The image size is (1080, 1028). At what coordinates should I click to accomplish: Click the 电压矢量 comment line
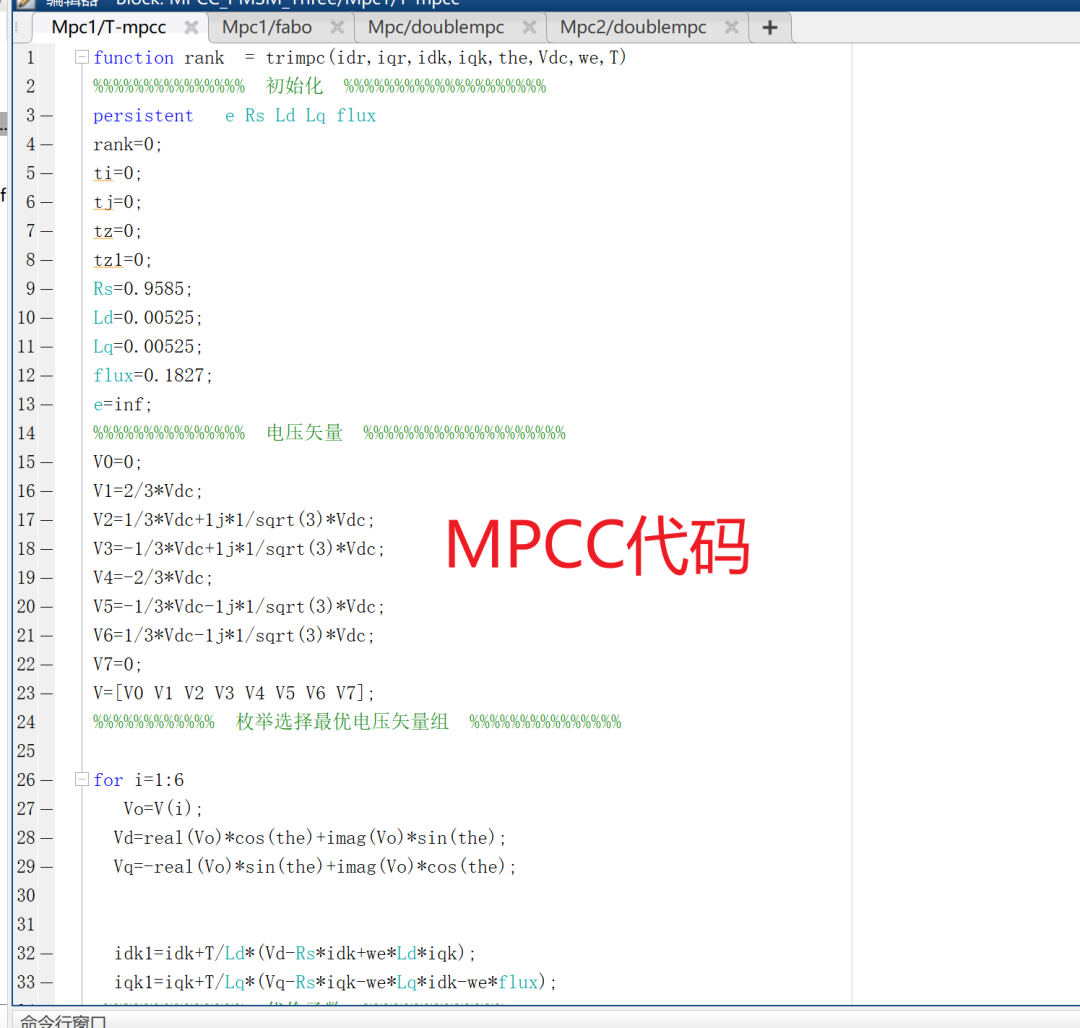329,433
